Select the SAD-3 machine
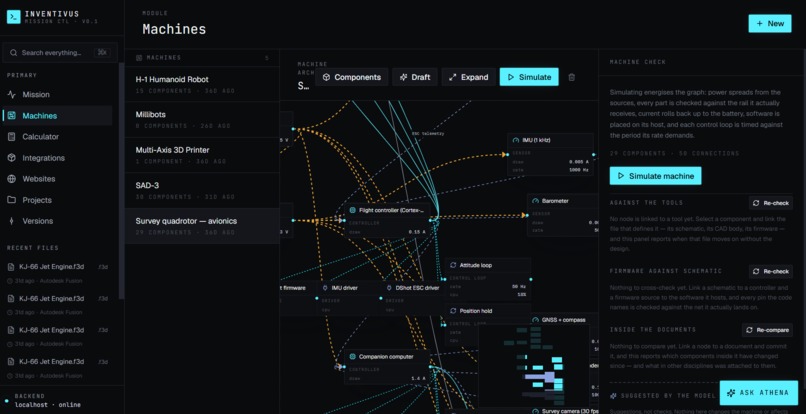 click(x=202, y=190)
